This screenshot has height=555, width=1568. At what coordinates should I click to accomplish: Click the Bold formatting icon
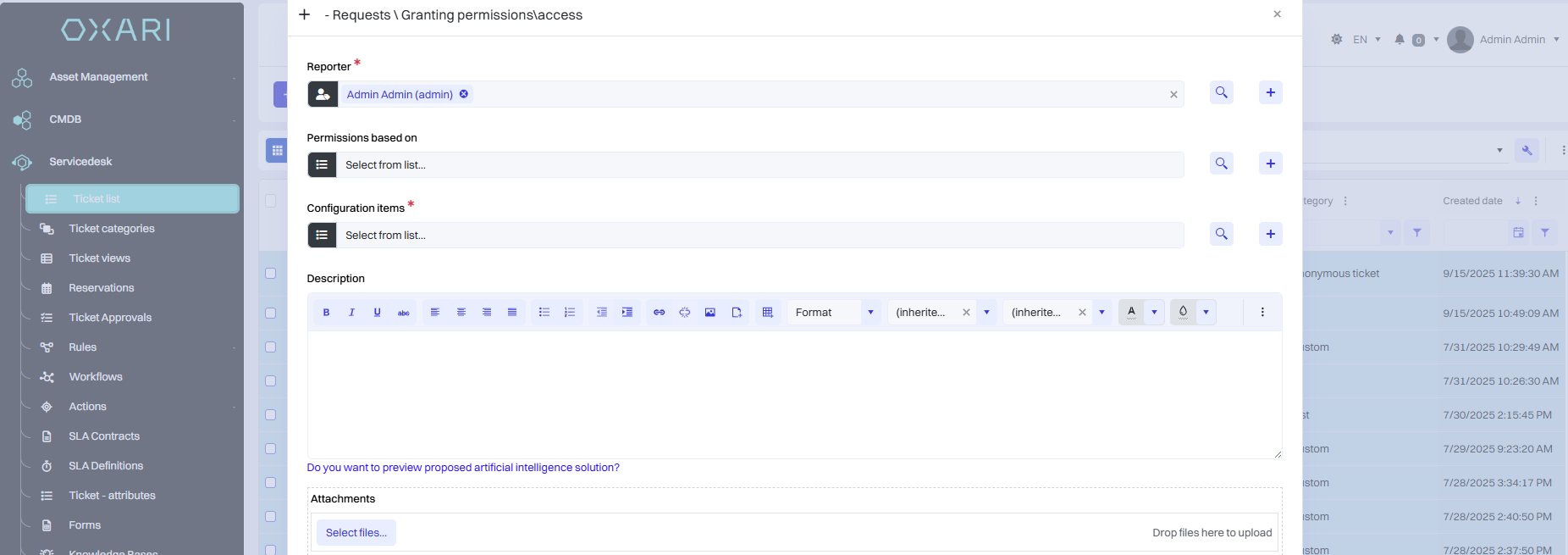pos(326,313)
